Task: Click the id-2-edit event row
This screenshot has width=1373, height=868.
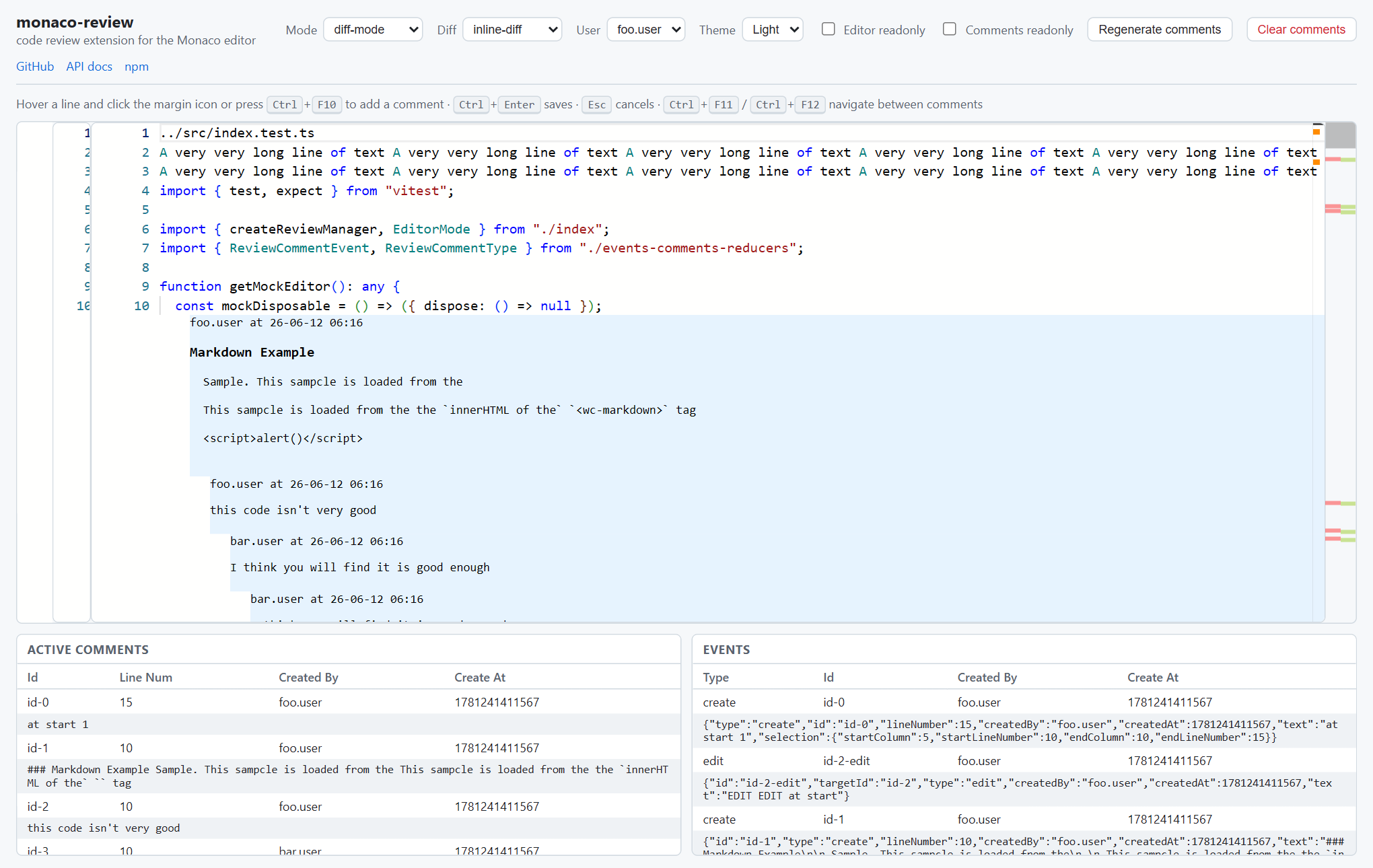Action: pyautogui.click(x=1024, y=761)
